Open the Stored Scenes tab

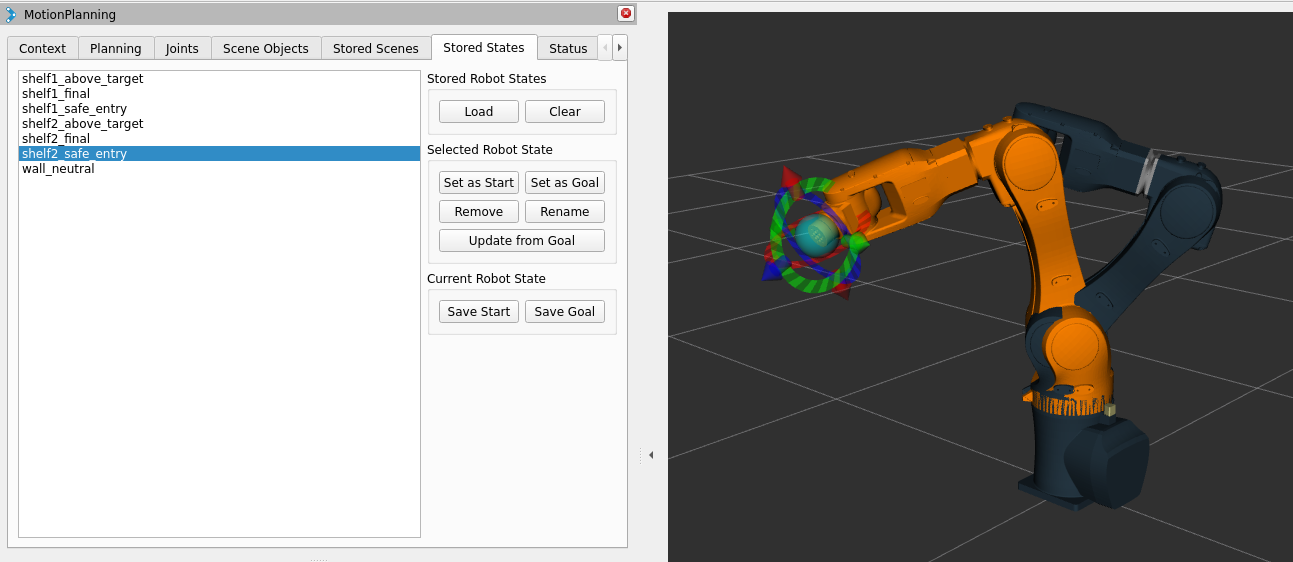(376, 48)
